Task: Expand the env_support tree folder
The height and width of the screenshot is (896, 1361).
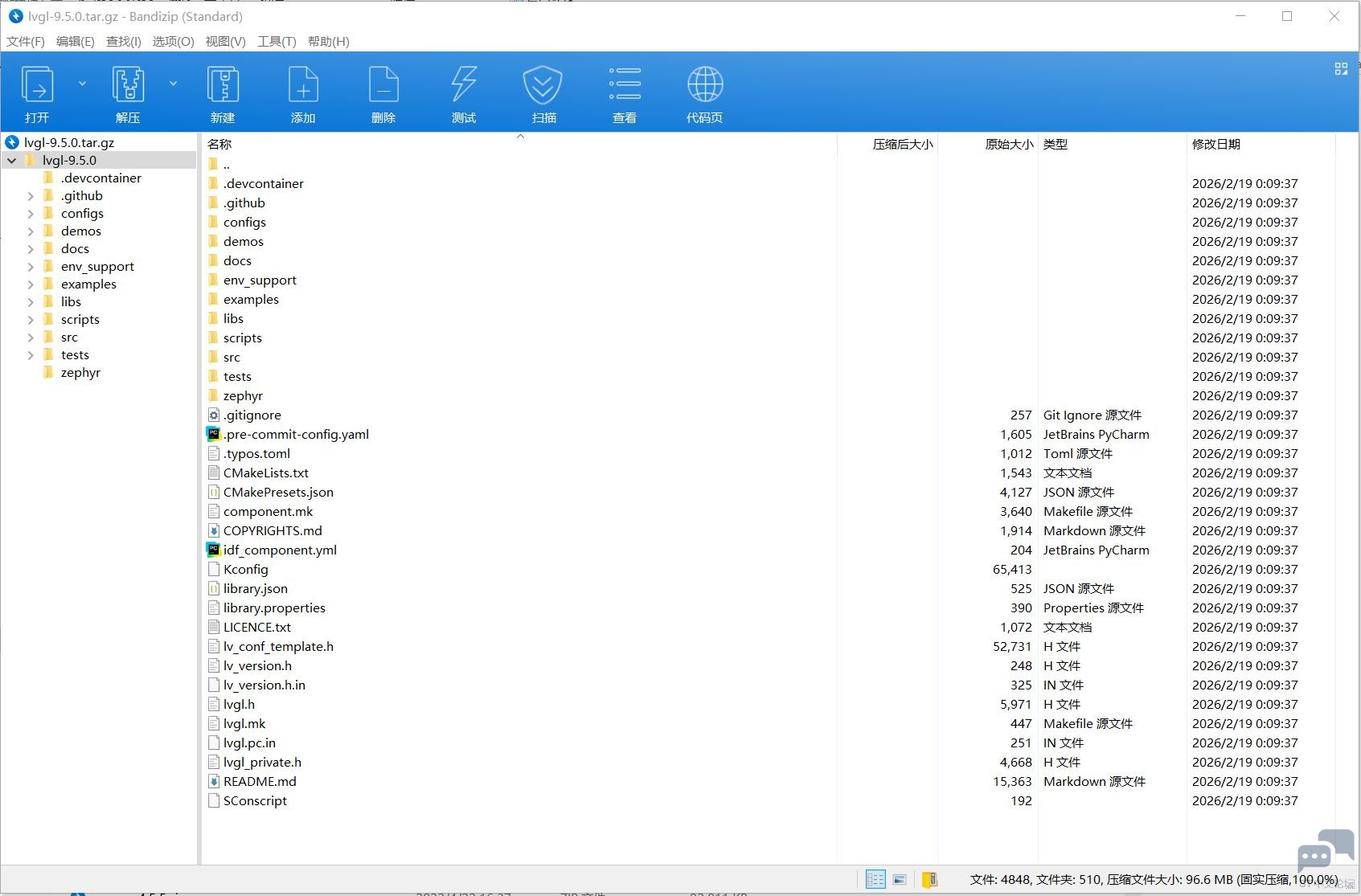Action: 31,267
